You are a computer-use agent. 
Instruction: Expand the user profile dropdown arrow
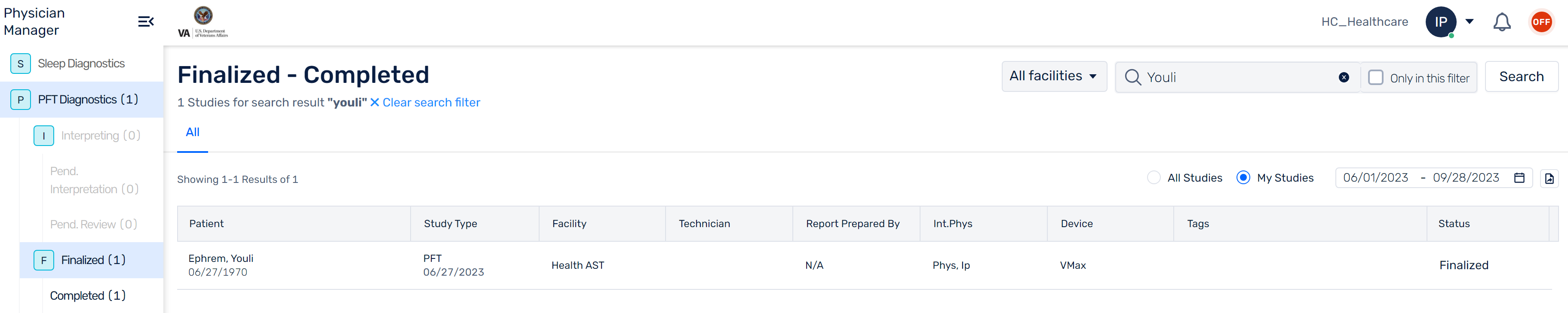[1470, 21]
